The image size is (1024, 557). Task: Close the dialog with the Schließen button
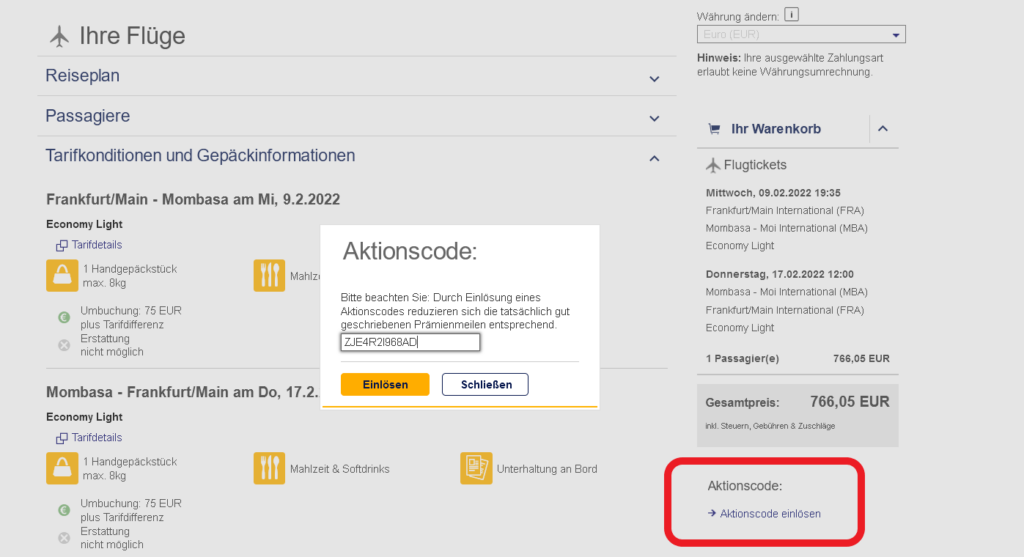click(x=485, y=384)
